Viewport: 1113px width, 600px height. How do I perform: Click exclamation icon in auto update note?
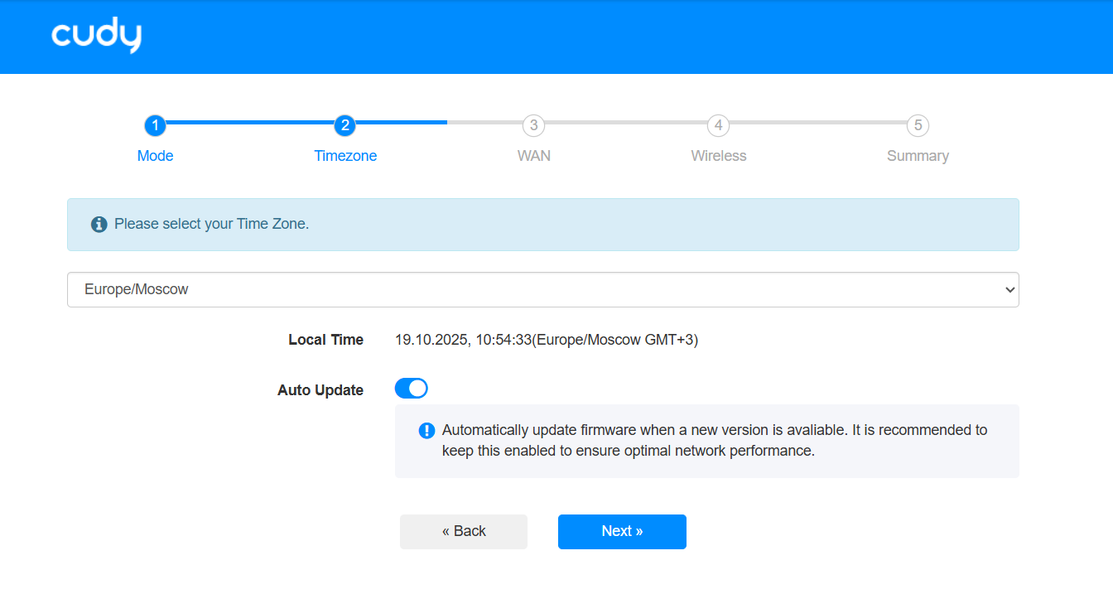(x=426, y=431)
